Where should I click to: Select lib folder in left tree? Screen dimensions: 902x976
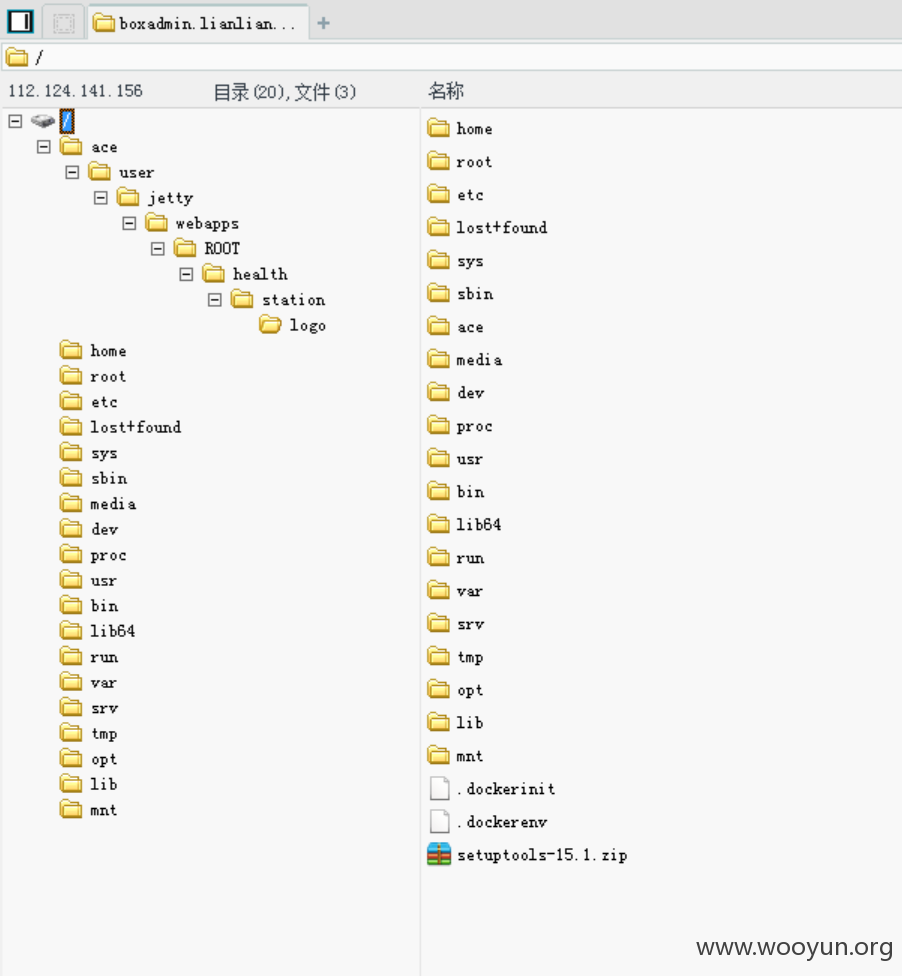coord(89,784)
